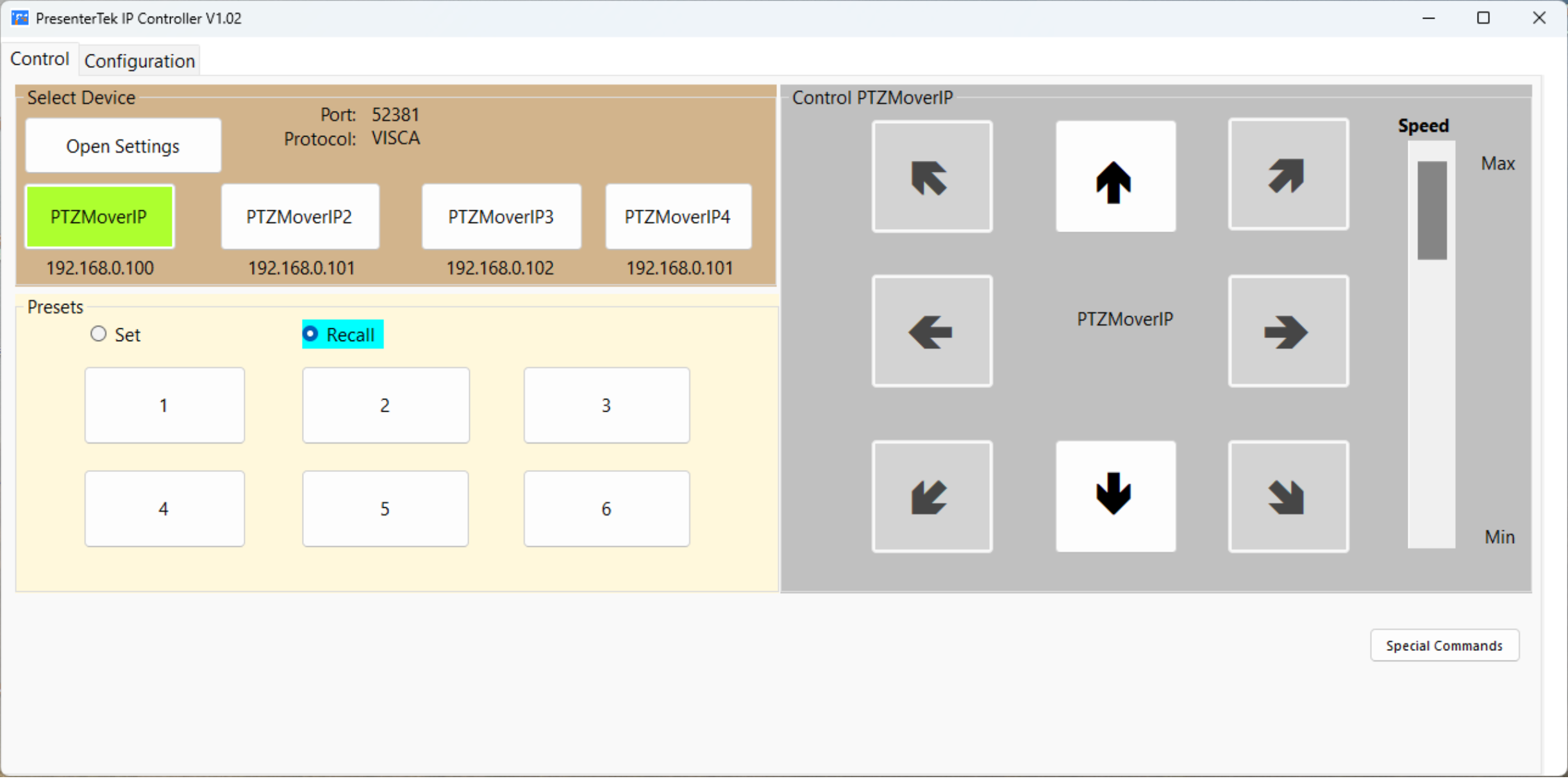Toggle to Configuration tab
This screenshot has width=1568, height=781.
pyautogui.click(x=140, y=60)
